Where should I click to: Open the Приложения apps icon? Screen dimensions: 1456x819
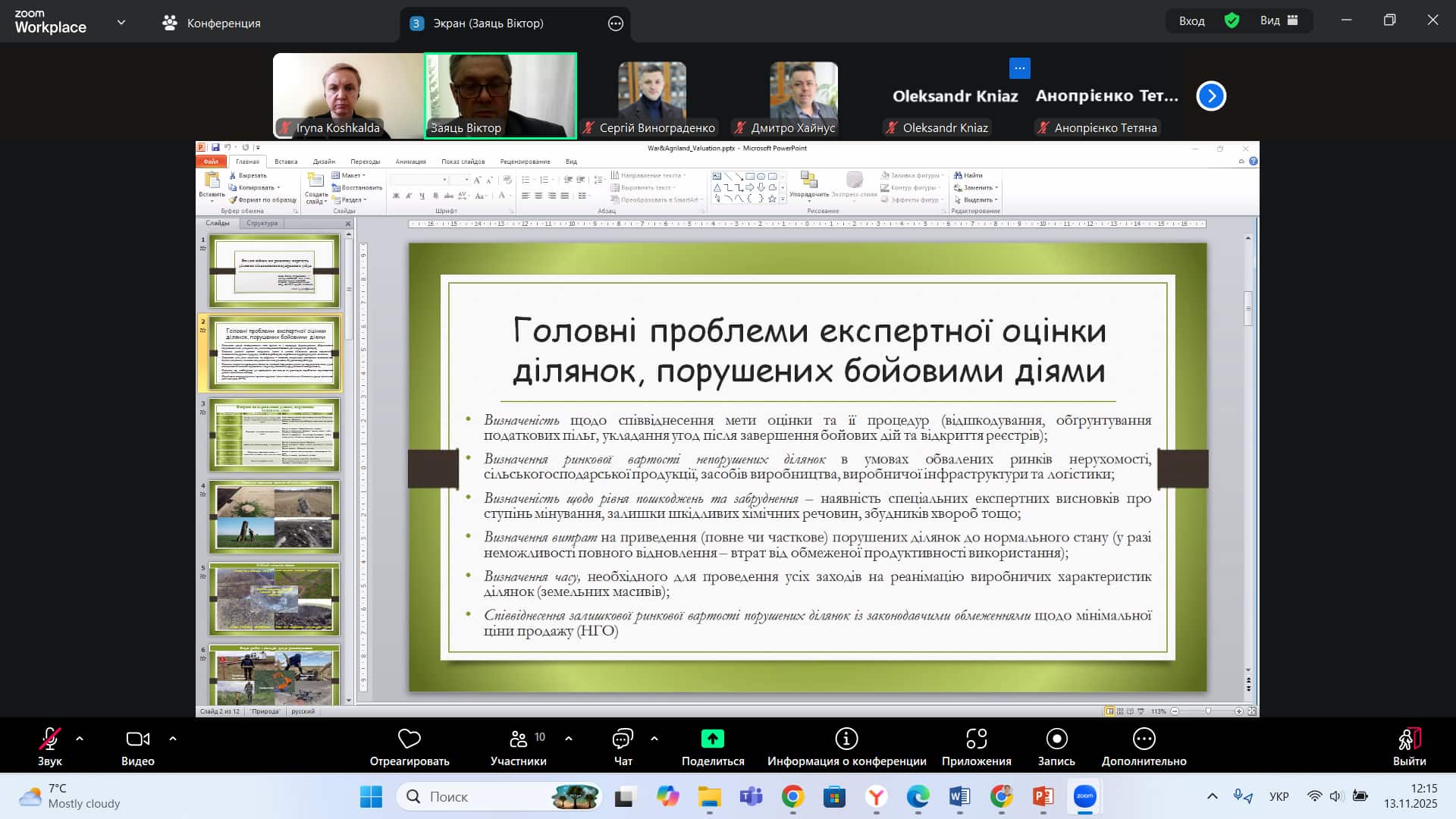(x=976, y=739)
